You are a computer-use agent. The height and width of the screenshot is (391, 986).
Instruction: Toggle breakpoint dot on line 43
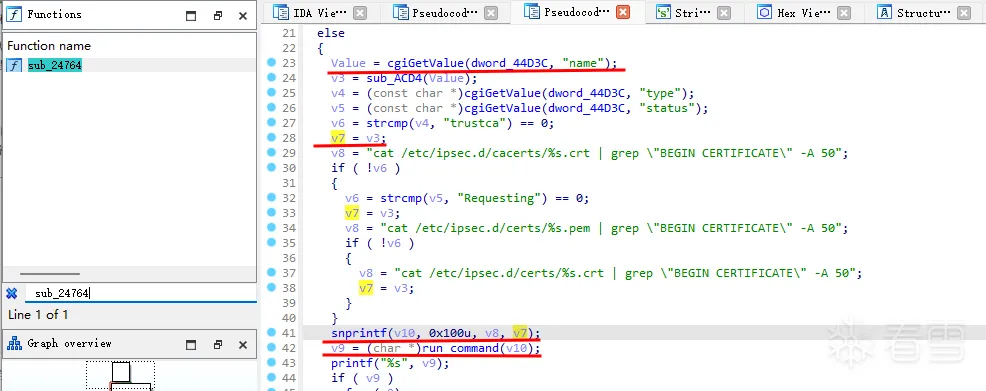click(x=271, y=362)
